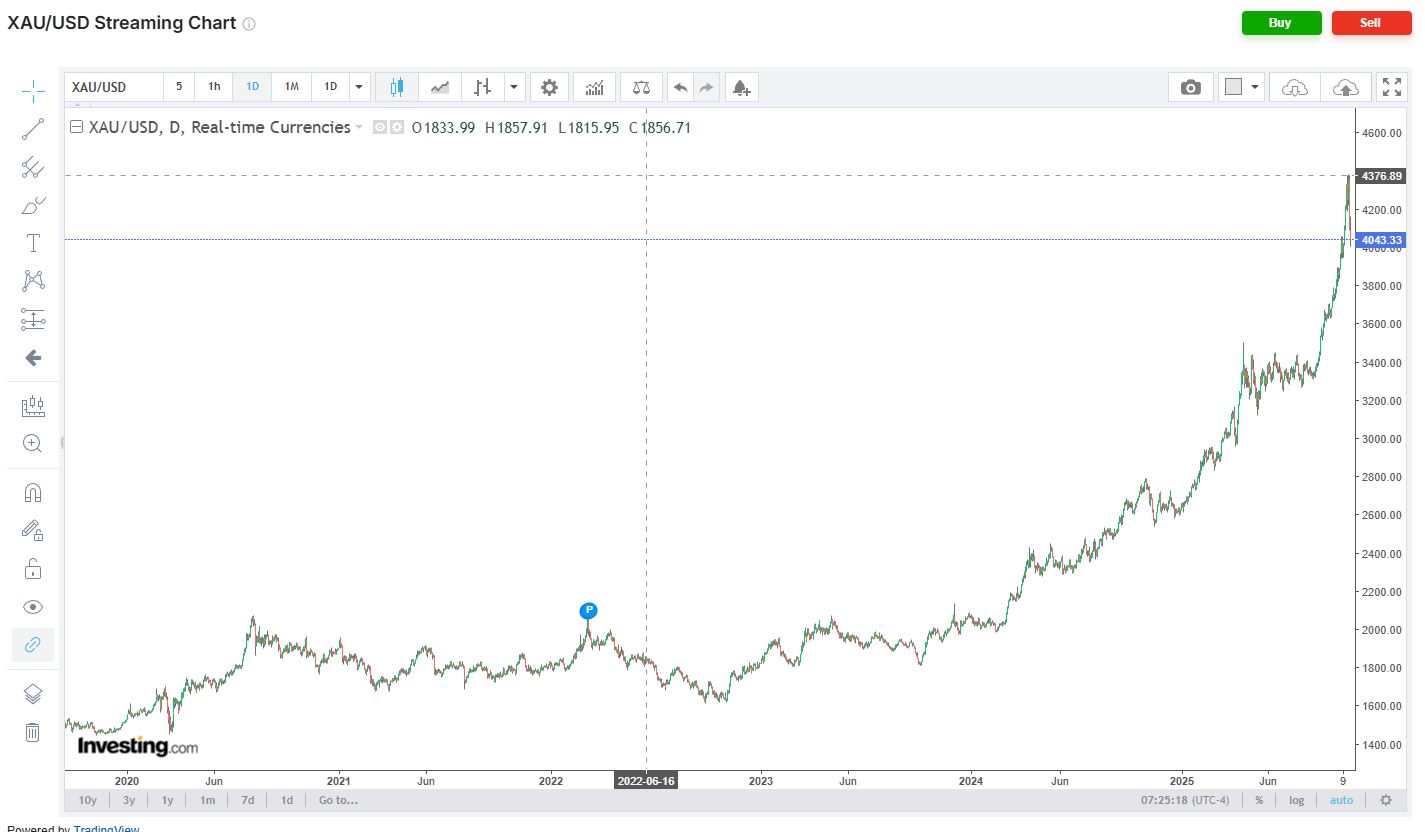Open series format settings in legend
Image resolution: width=1425 pixels, height=832 pixels.
tap(396, 127)
